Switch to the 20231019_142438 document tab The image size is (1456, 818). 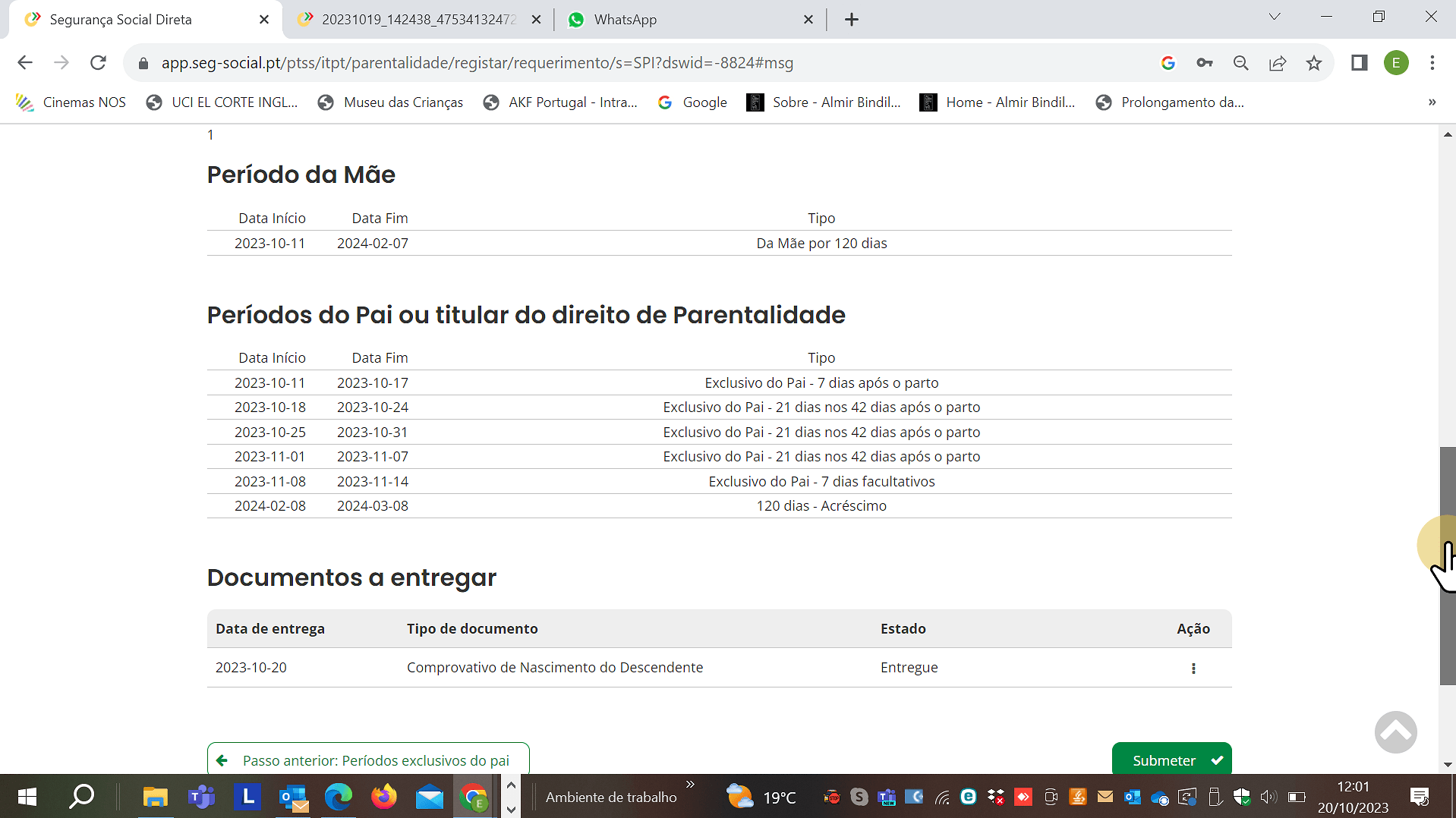pos(418,20)
